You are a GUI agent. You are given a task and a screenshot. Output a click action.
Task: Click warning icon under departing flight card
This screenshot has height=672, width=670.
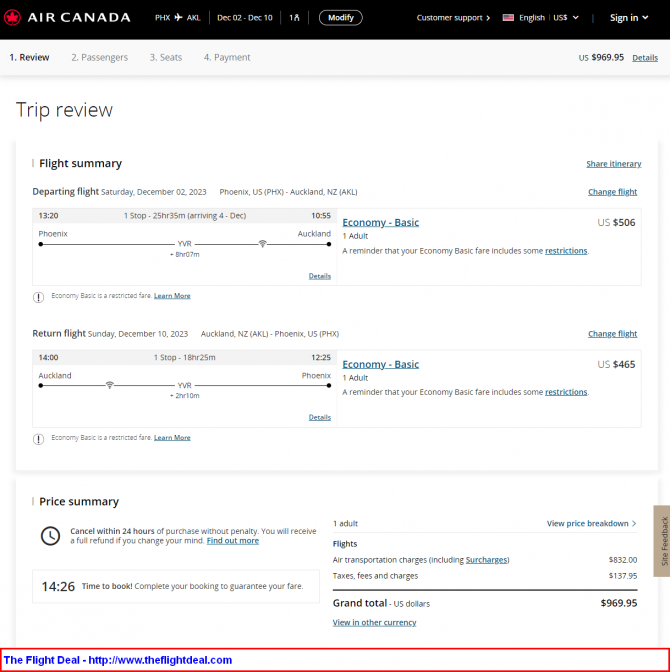pos(39,297)
